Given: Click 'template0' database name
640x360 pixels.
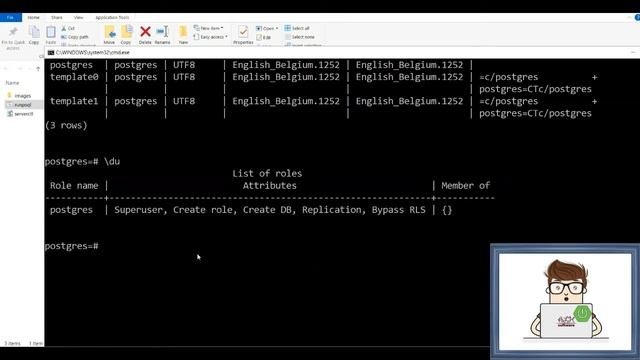Looking at the screenshot, I should click(x=74, y=77).
